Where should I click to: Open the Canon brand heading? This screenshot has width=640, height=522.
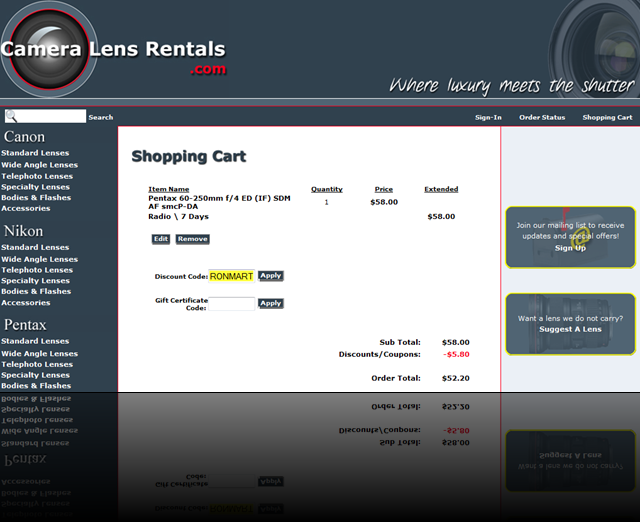[x=24, y=137]
